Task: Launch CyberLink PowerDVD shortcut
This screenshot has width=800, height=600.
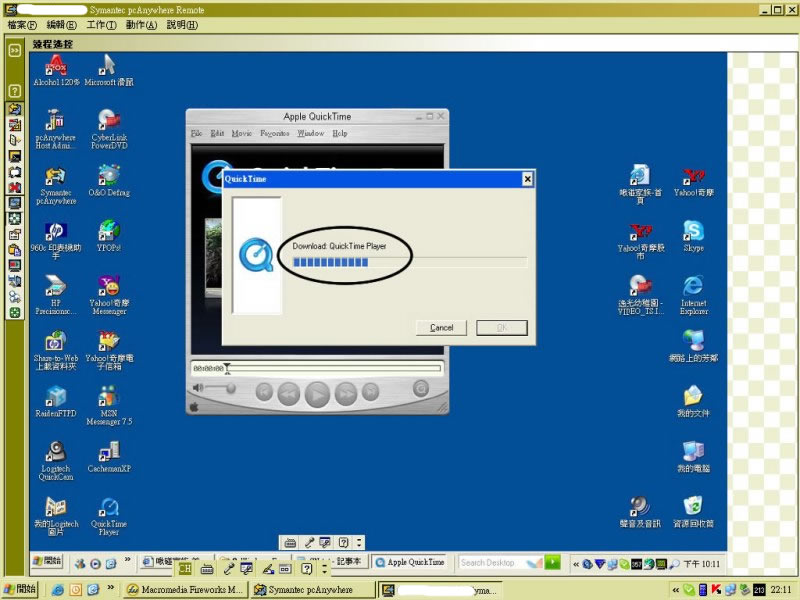Action: pos(109,129)
